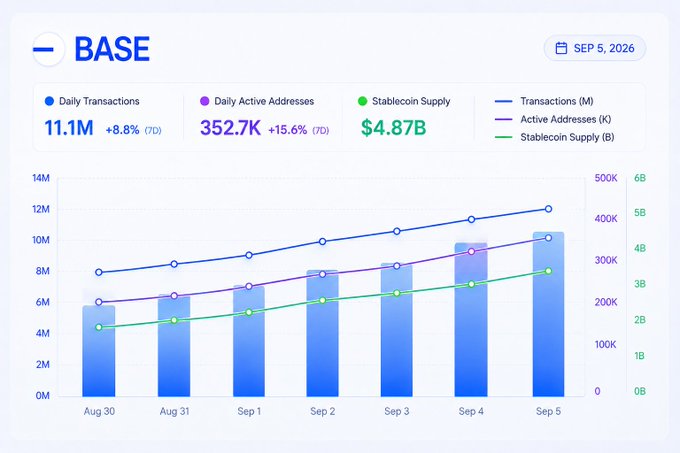Image resolution: width=680 pixels, height=453 pixels.
Task: Click the blue Daily Transactions dot
Action: tap(49, 101)
